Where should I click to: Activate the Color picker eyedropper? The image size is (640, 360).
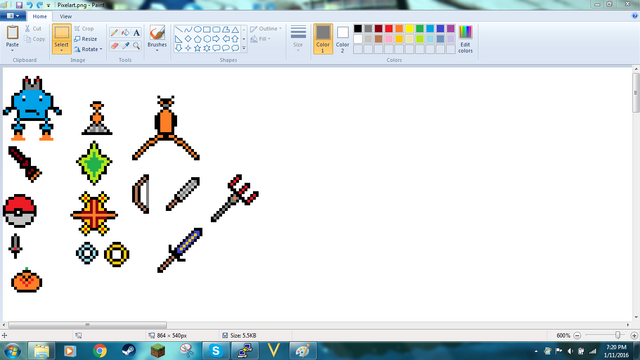(x=125, y=46)
